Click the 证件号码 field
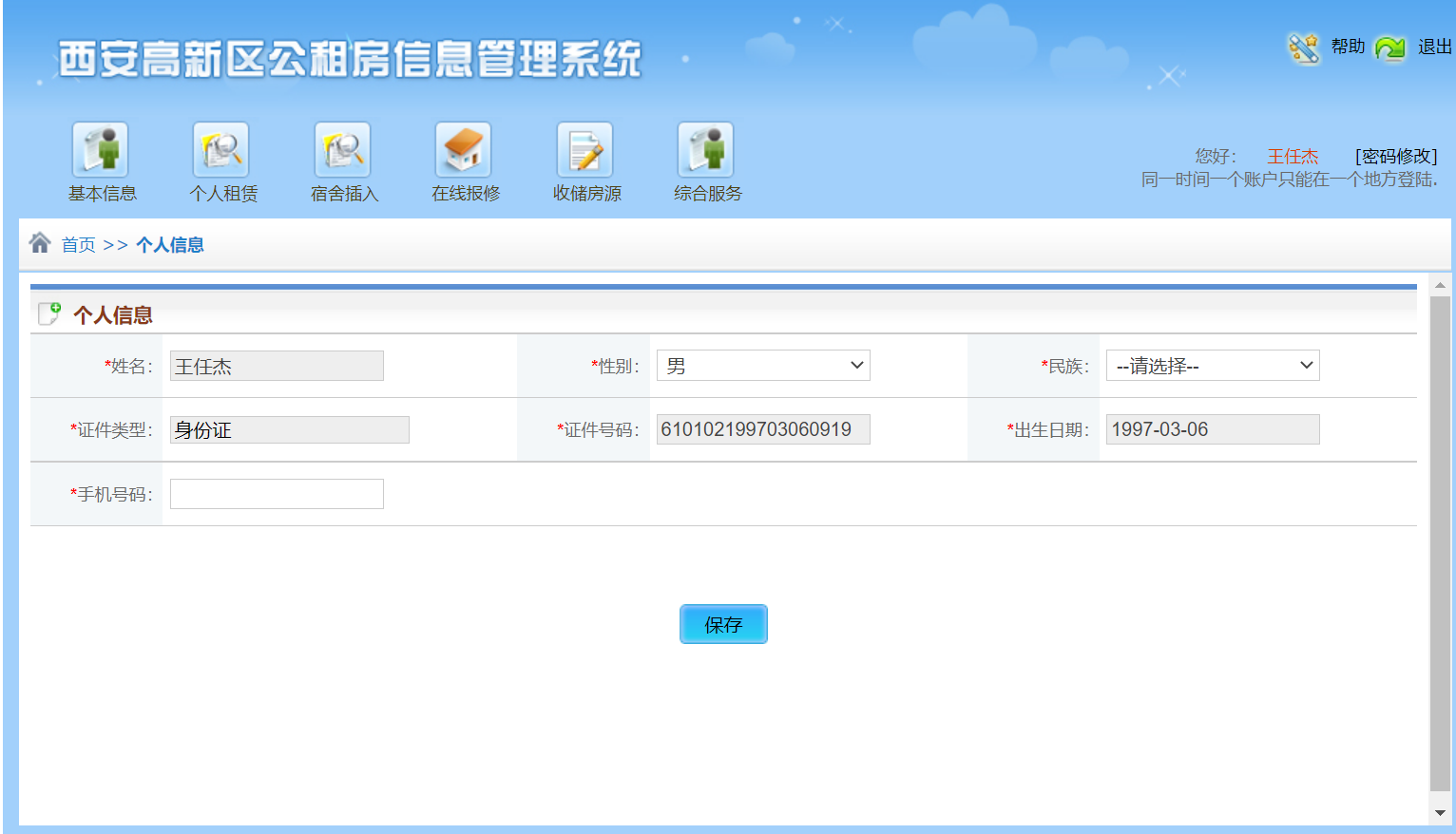 coord(763,429)
